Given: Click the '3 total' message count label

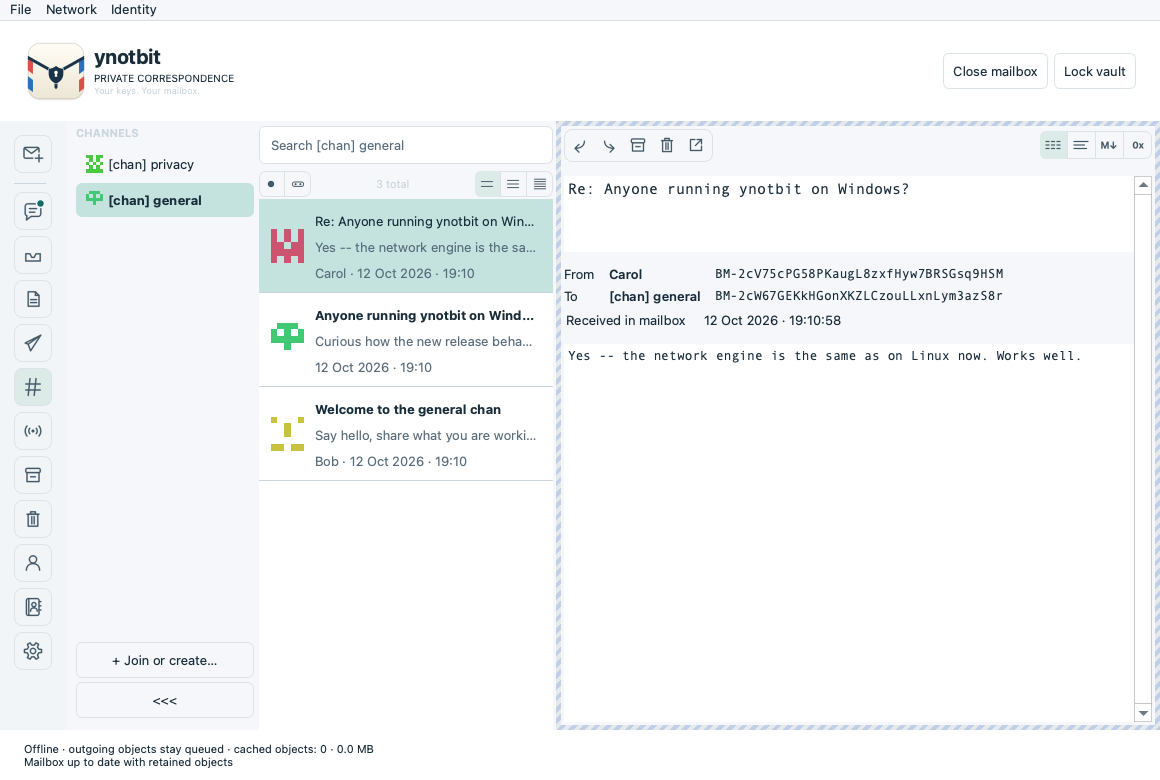Looking at the screenshot, I should [x=392, y=184].
